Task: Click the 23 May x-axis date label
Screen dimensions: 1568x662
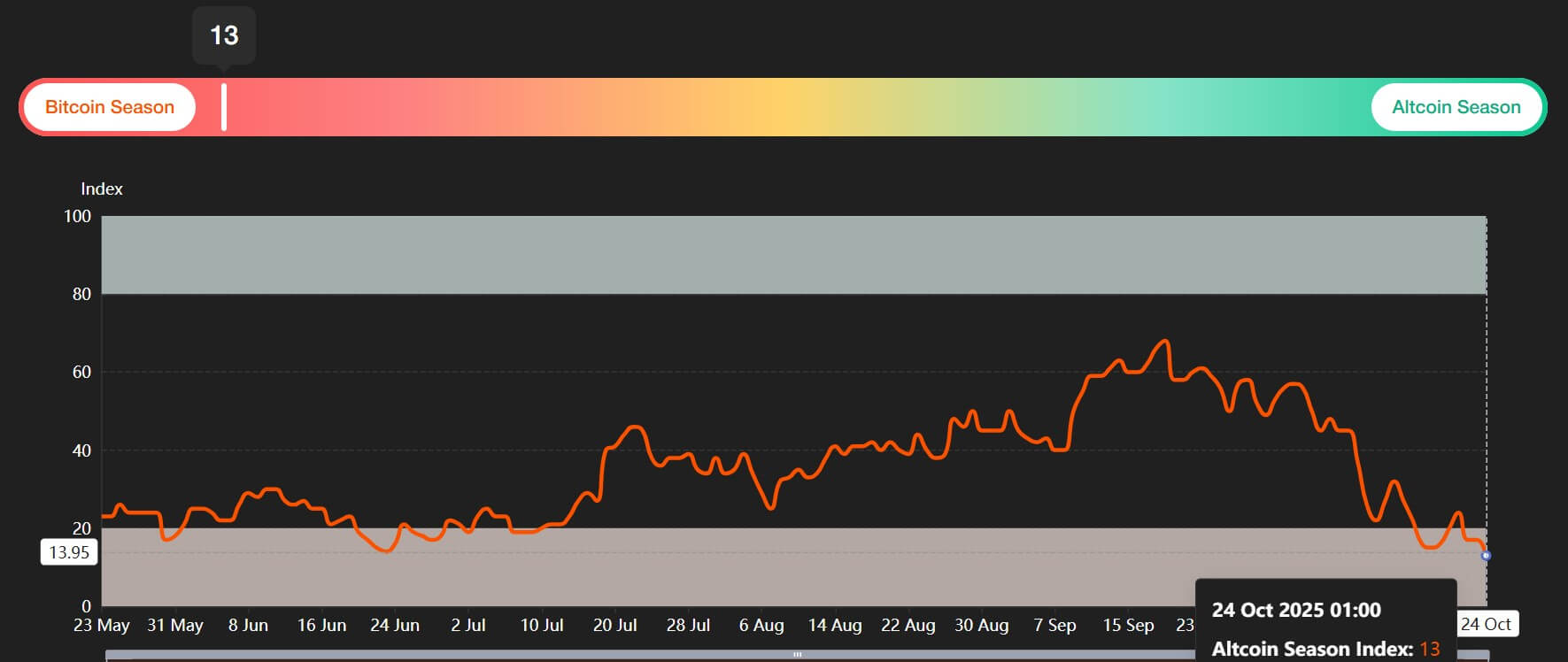Action: click(101, 625)
